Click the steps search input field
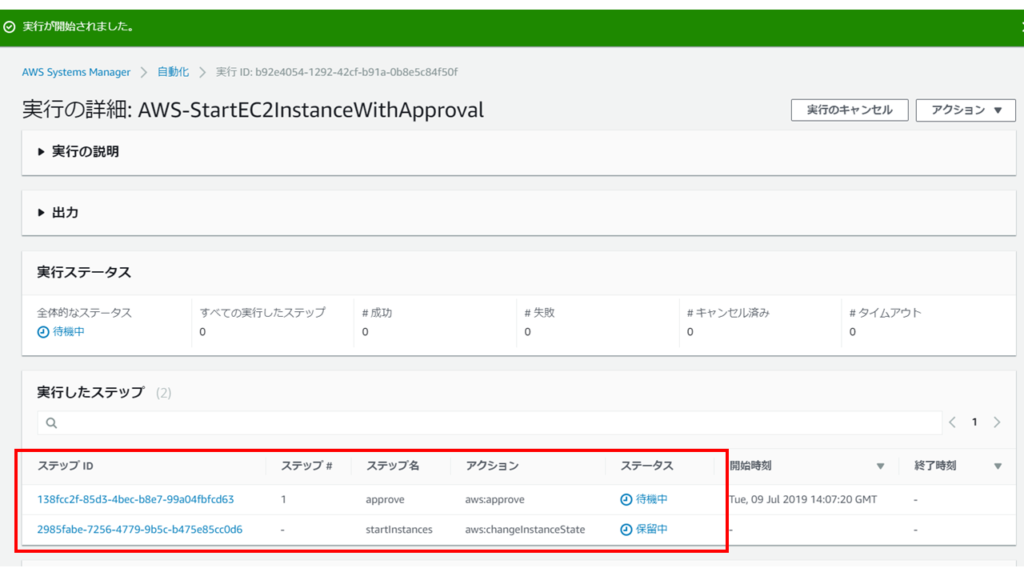Screen dimensions: 1024x576 click(490, 422)
